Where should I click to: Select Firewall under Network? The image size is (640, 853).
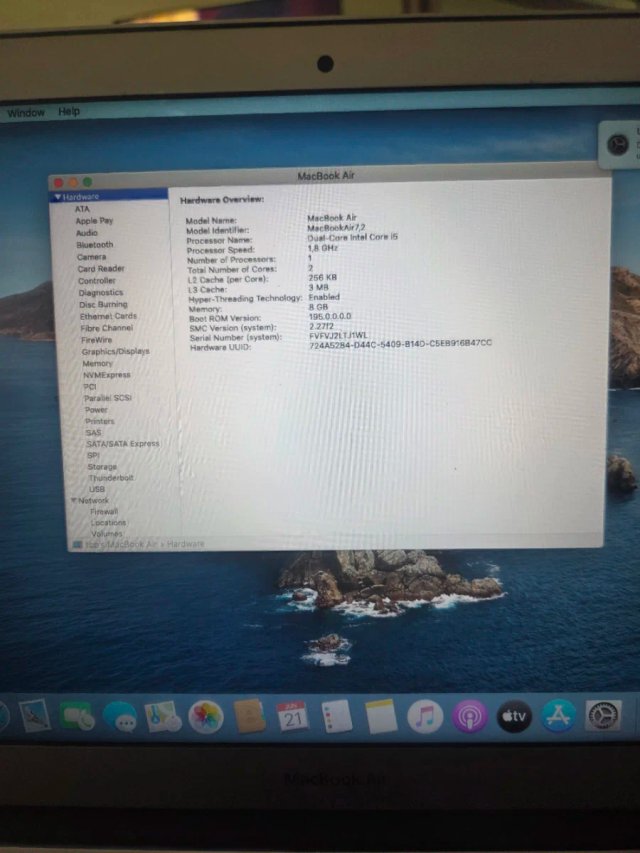[x=104, y=511]
